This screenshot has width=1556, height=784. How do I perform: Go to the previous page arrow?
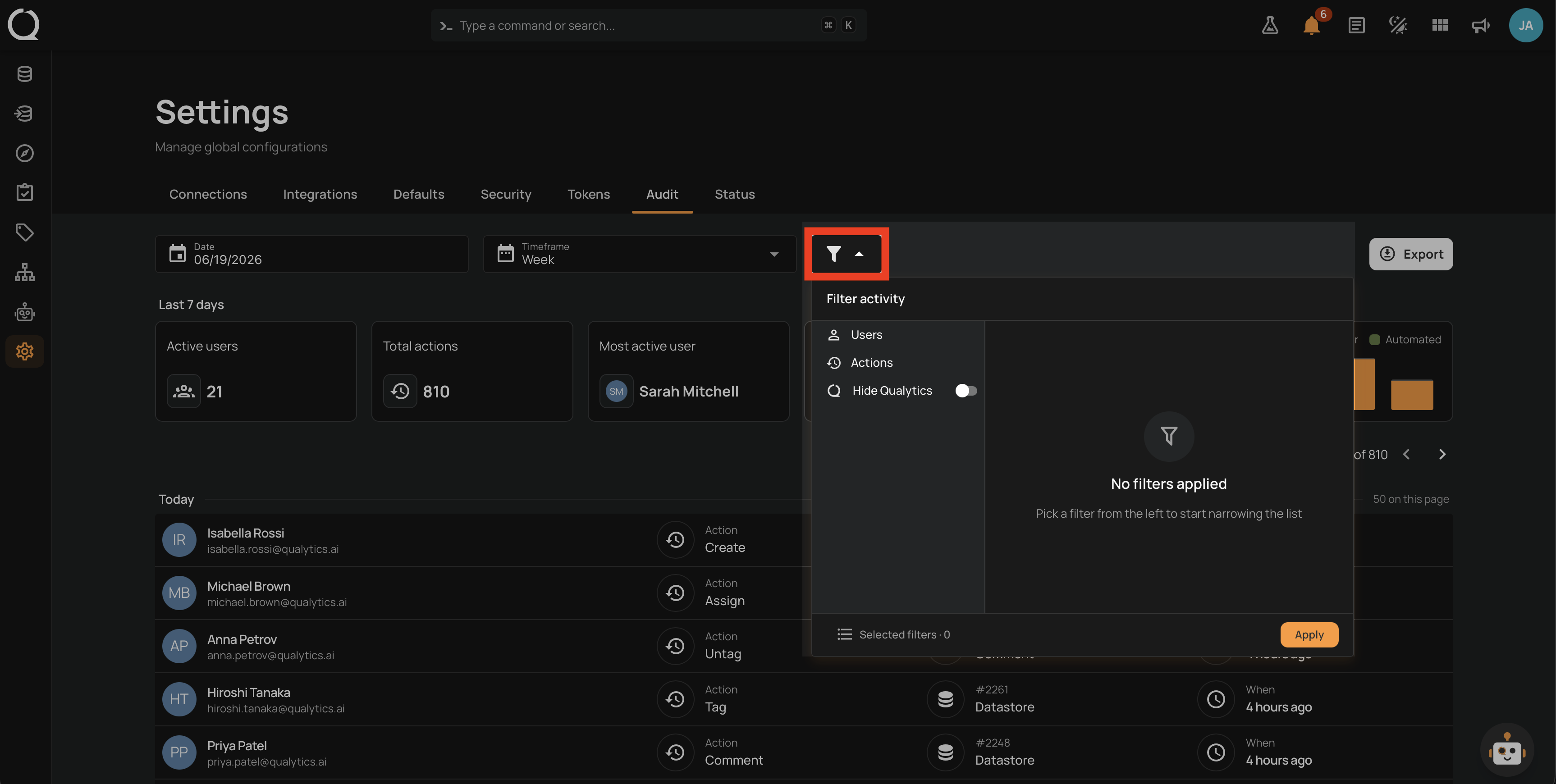pyautogui.click(x=1406, y=454)
